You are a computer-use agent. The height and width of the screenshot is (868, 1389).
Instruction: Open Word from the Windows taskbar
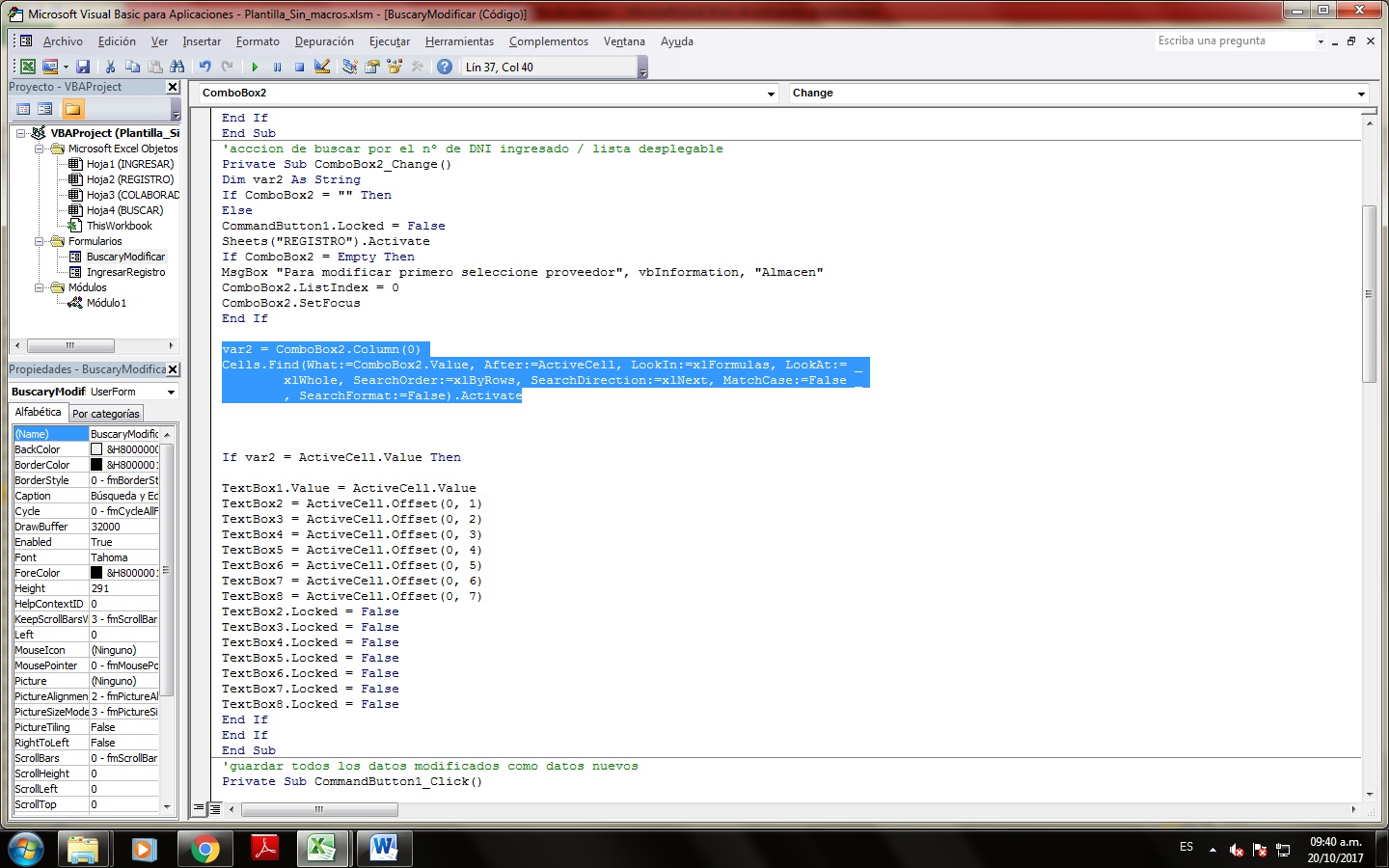(x=382, y=849)
